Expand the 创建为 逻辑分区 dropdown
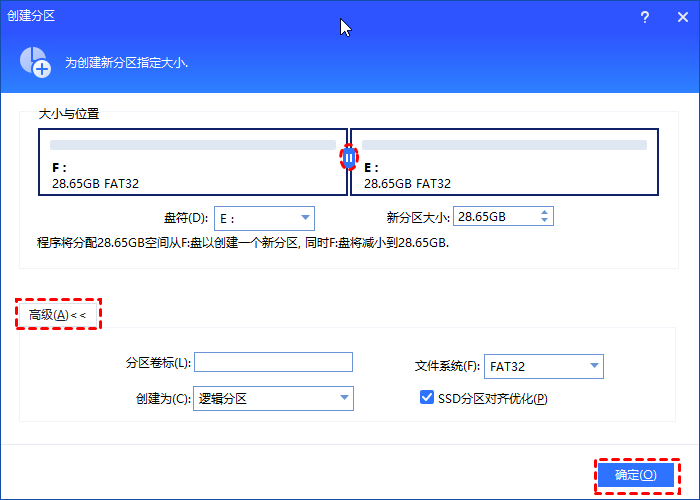The image size is (700, 500). click(343, 398)
